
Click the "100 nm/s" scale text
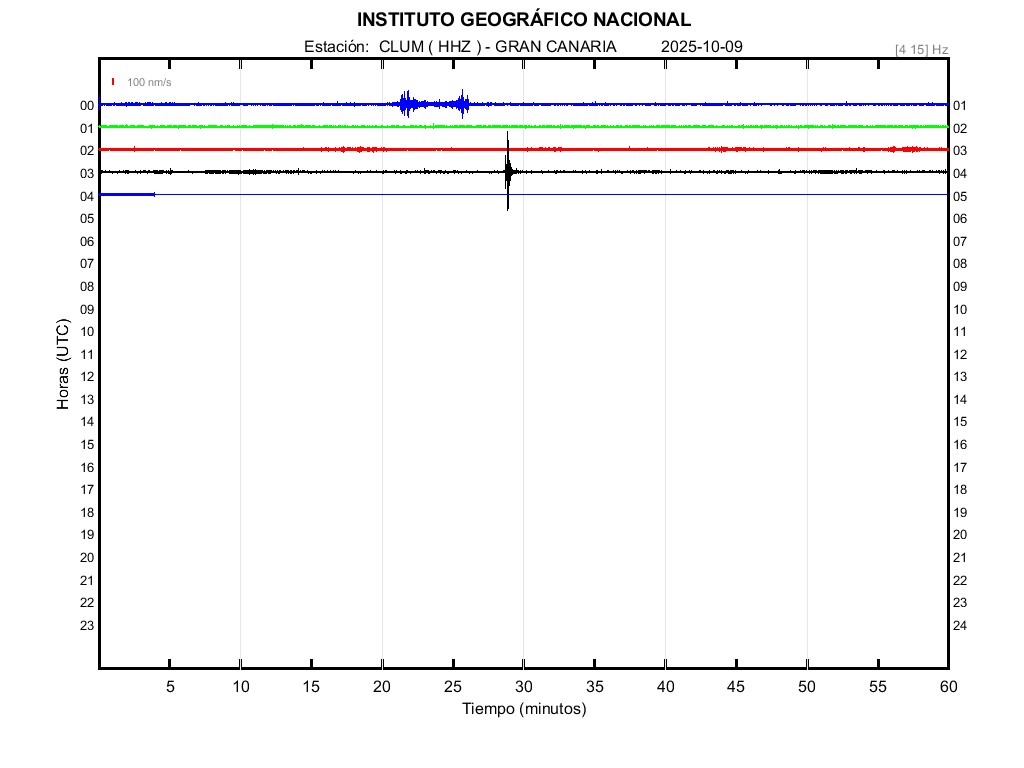point(149,82)
